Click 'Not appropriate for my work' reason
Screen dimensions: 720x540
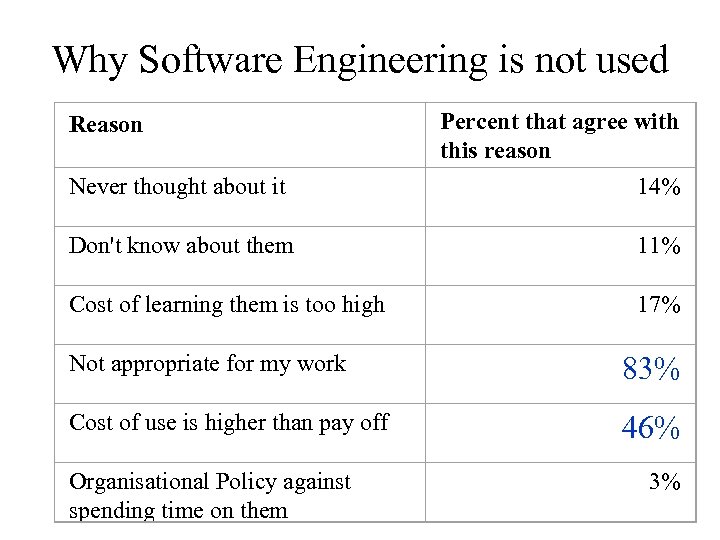pos(207,363)
